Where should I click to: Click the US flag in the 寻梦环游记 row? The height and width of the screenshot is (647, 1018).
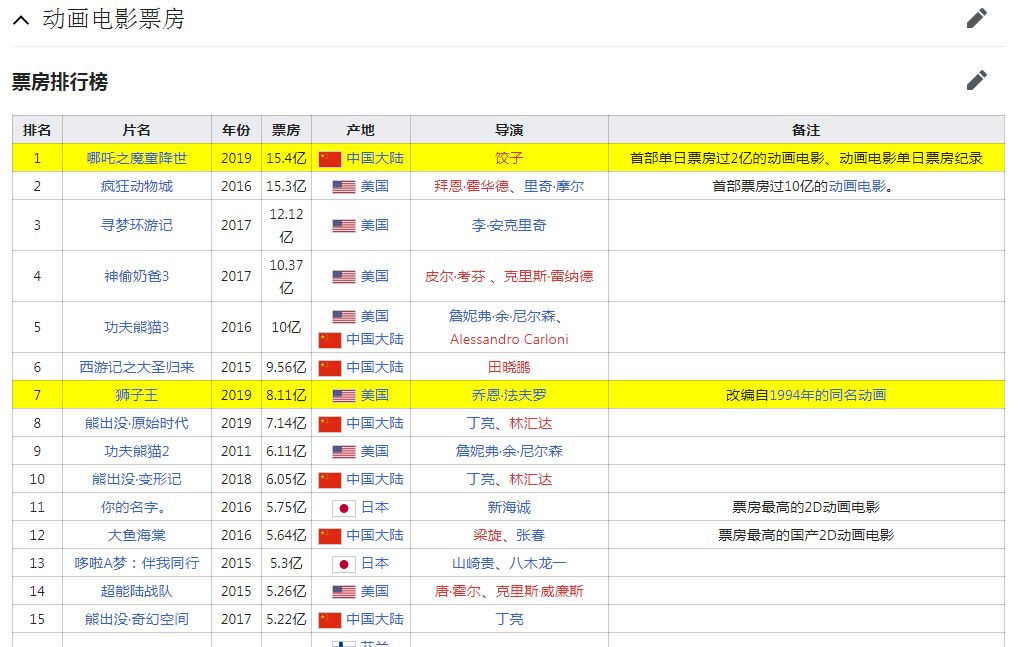343,226
